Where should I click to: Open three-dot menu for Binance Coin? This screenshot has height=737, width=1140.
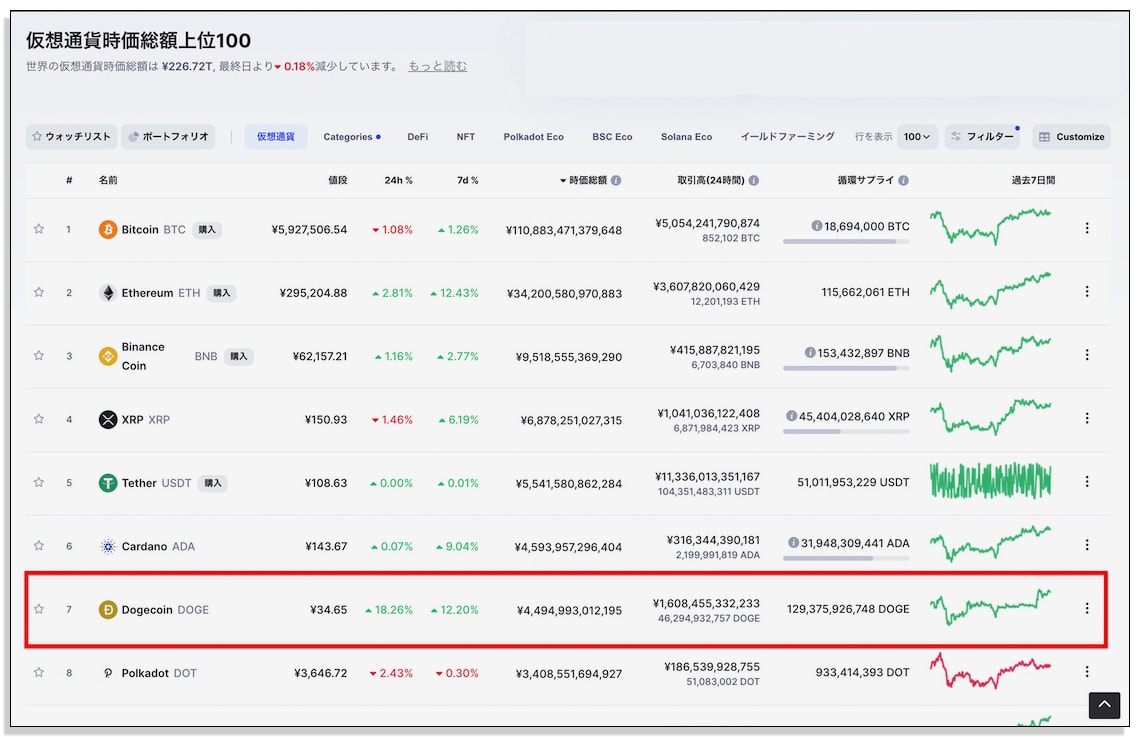(x=1087, y=355)
